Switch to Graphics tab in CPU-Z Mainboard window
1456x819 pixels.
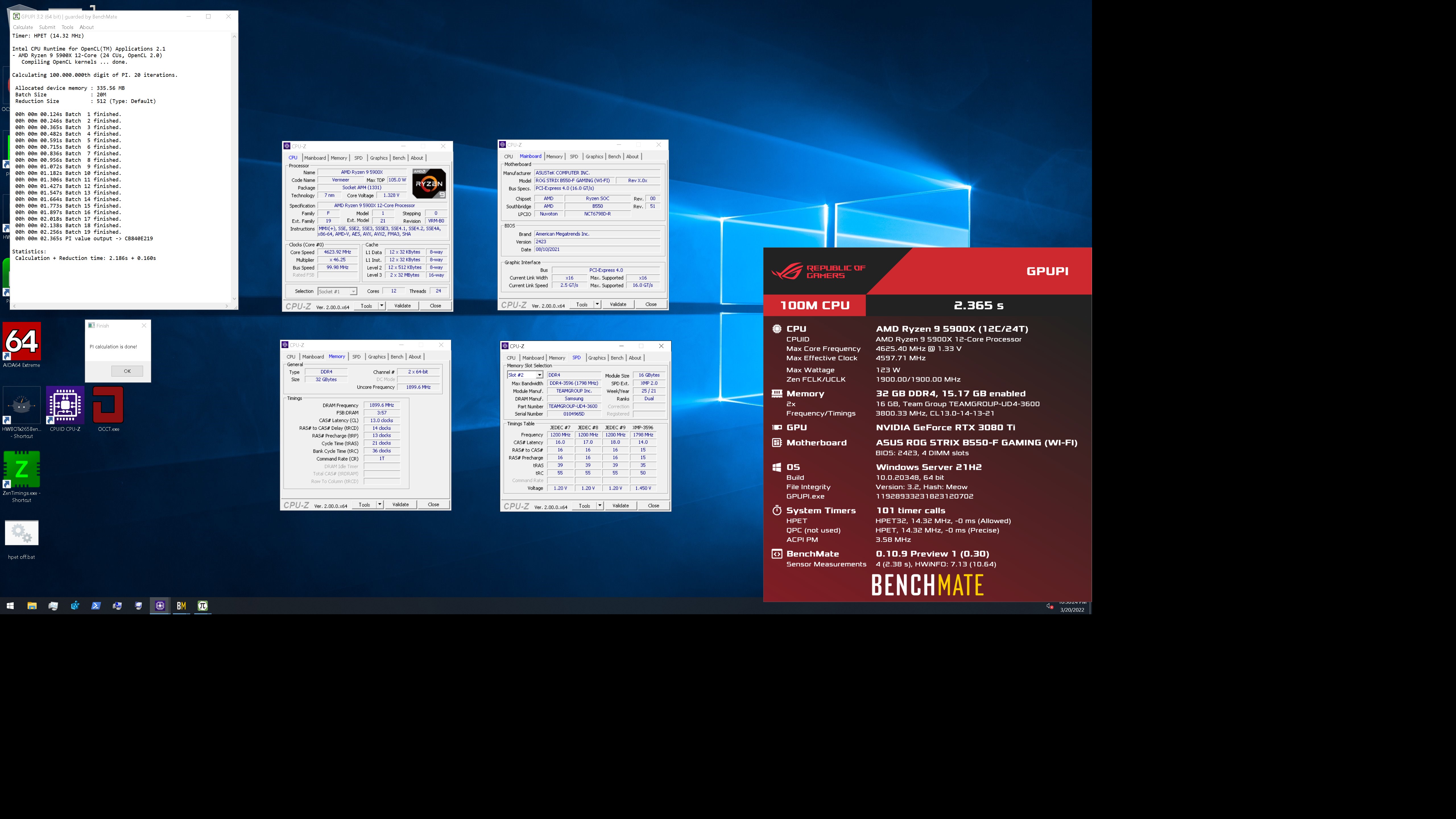tap(594, 157)
